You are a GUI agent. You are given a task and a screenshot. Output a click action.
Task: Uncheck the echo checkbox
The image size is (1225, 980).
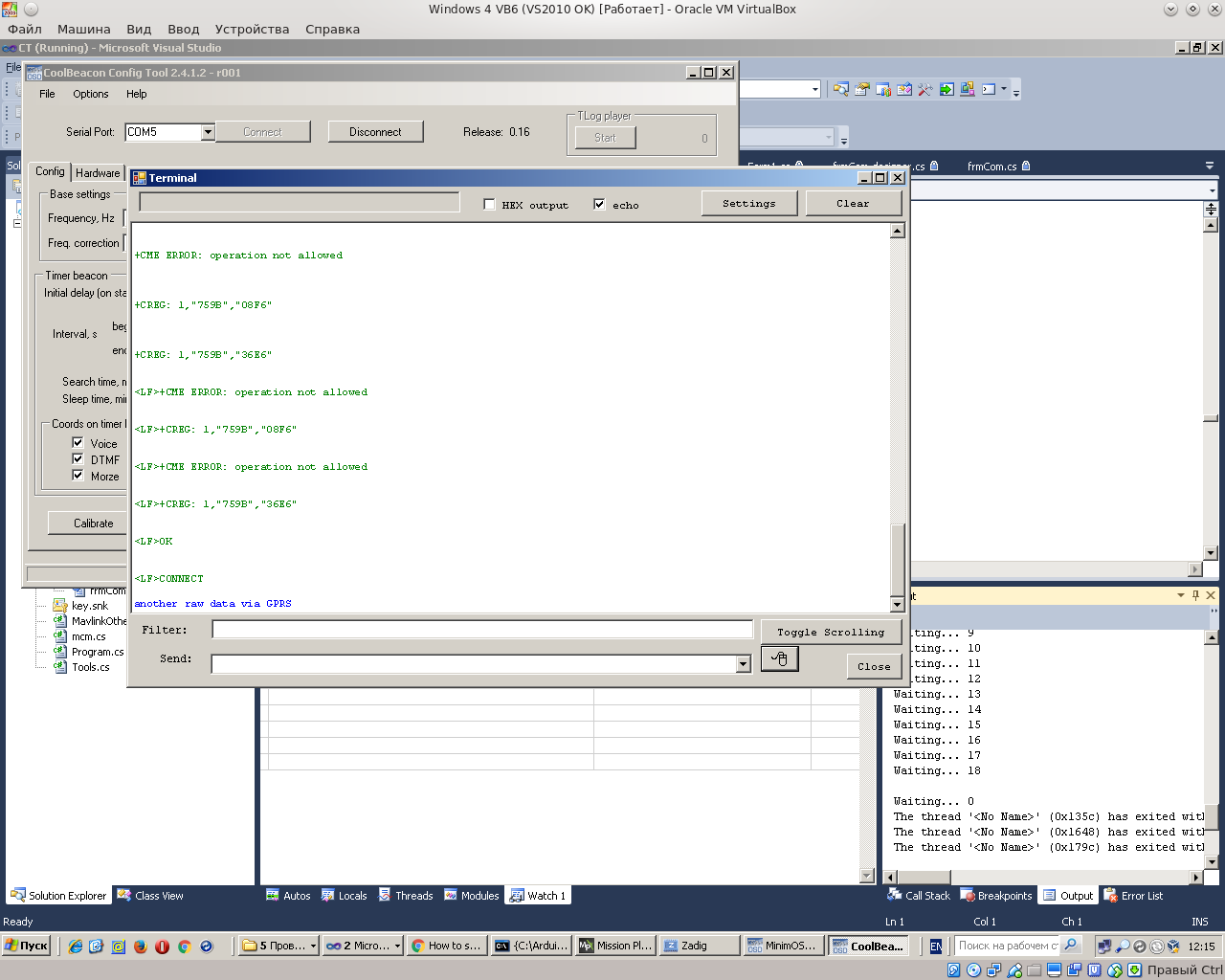[x=599, y=205]
